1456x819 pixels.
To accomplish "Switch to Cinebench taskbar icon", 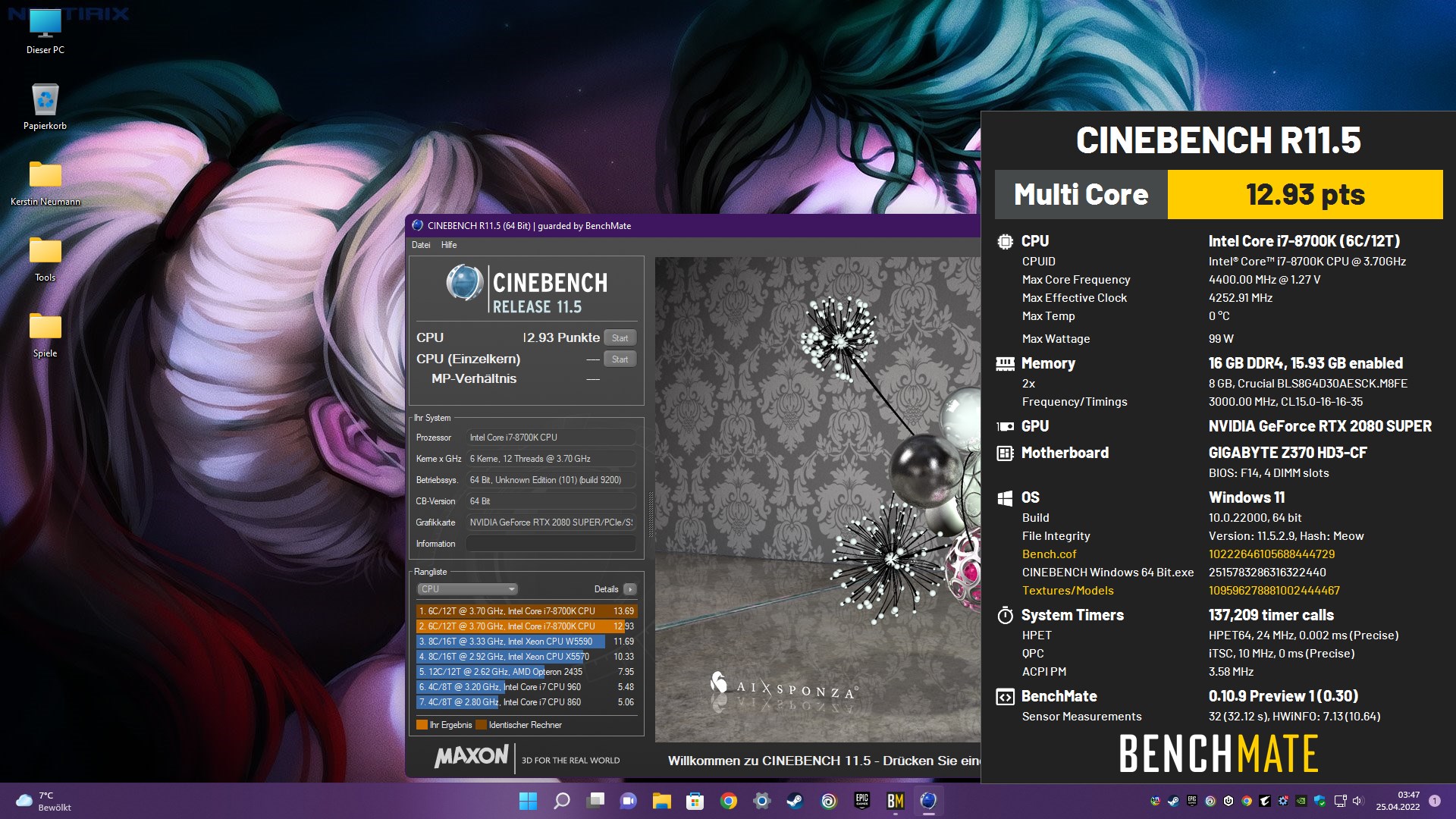I will pos(929,801).
